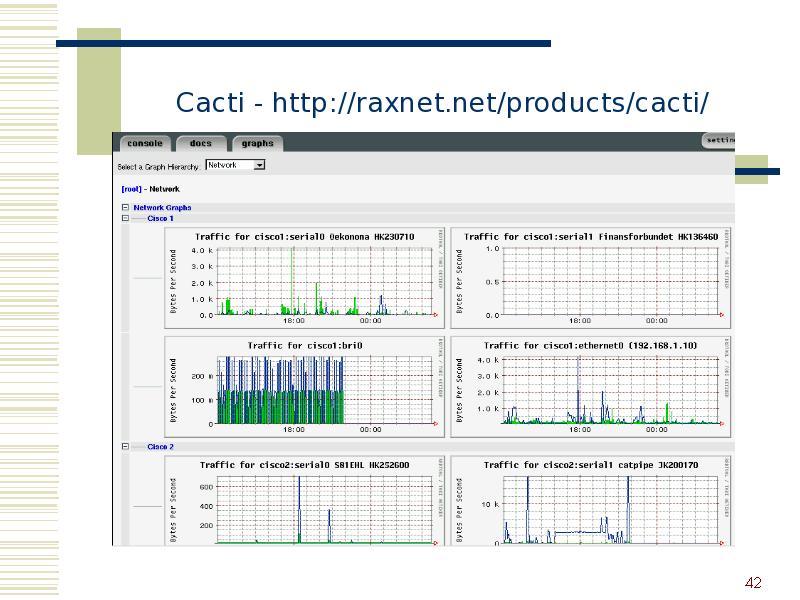Click the [root] breadcrumb link
This screenshot has width=800, height=600.
(x=130, y=188)
